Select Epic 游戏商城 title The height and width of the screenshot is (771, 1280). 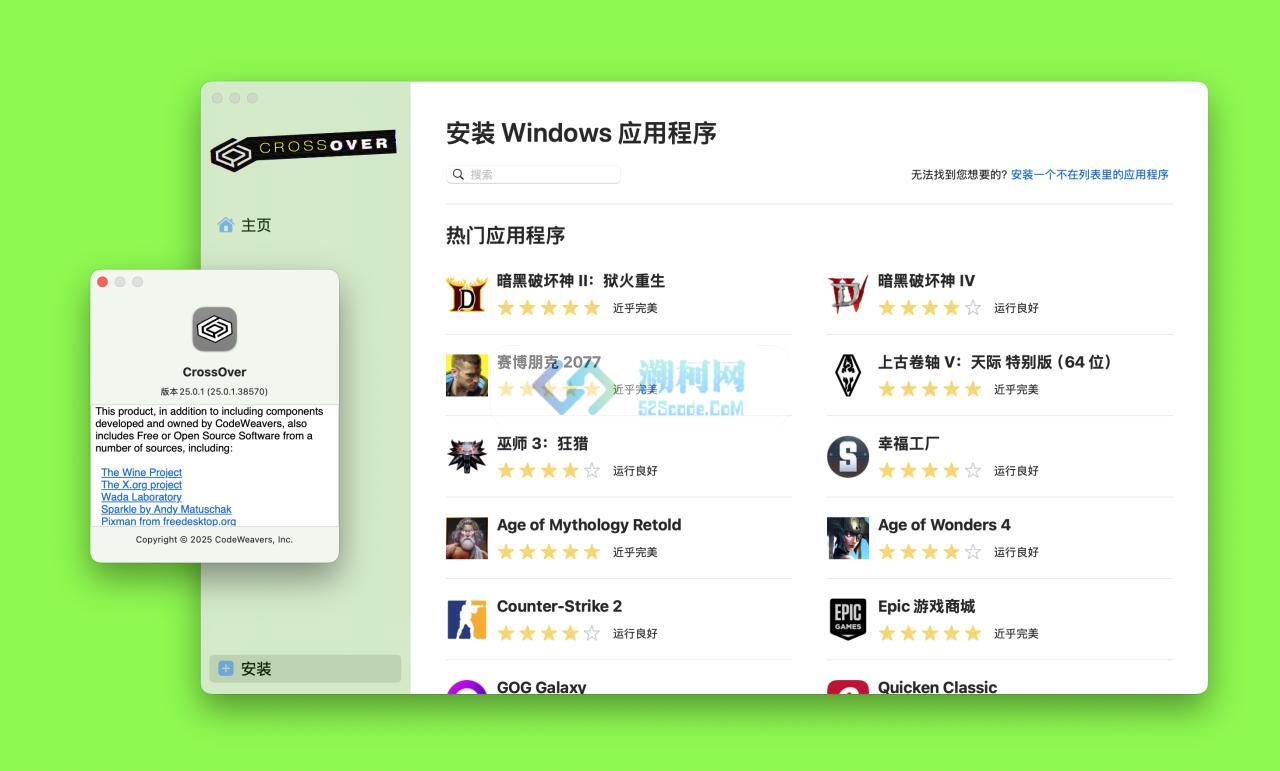[926, 606]
